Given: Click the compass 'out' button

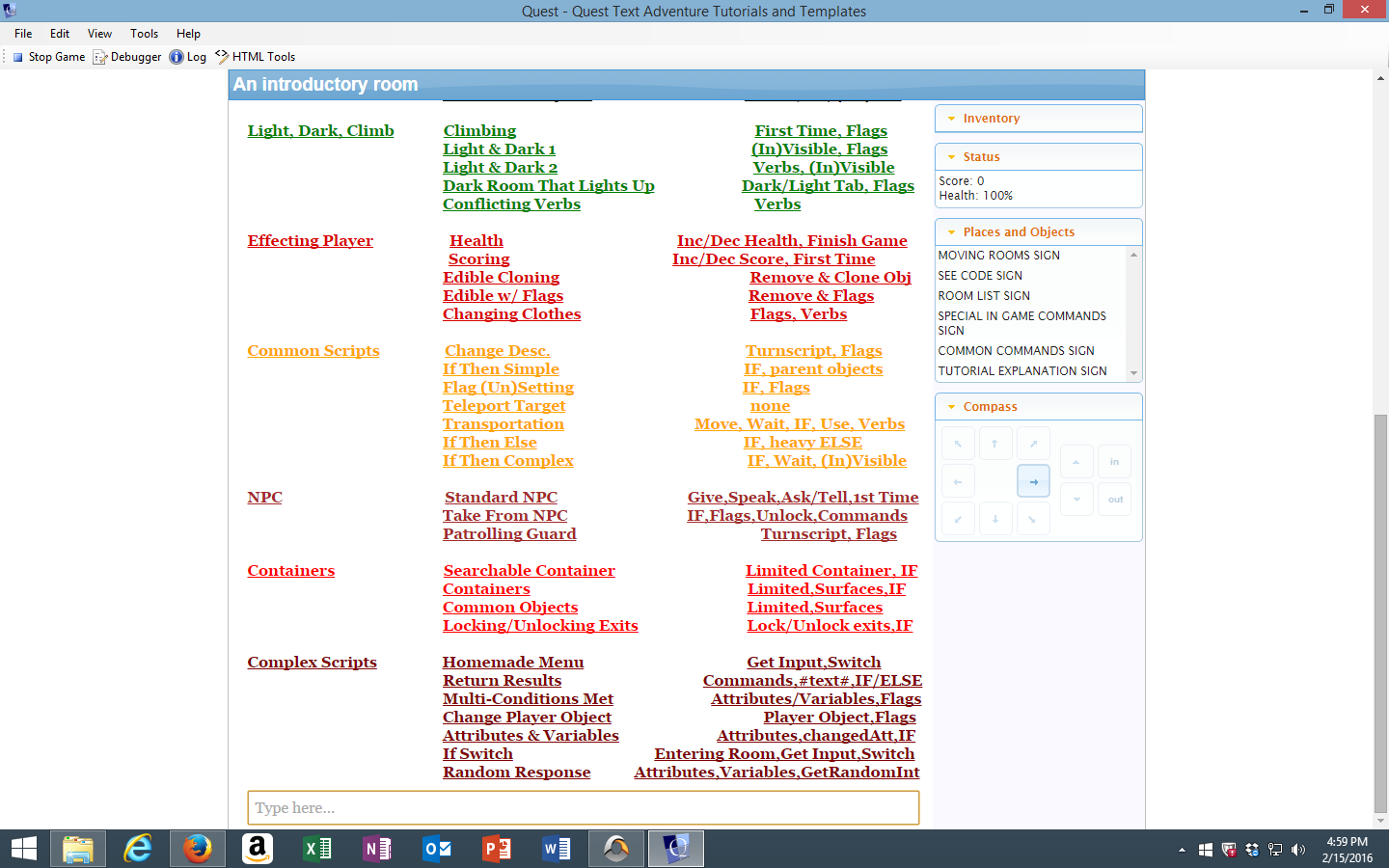Looking at the screenshot, I should click(x=1115, y=500).
